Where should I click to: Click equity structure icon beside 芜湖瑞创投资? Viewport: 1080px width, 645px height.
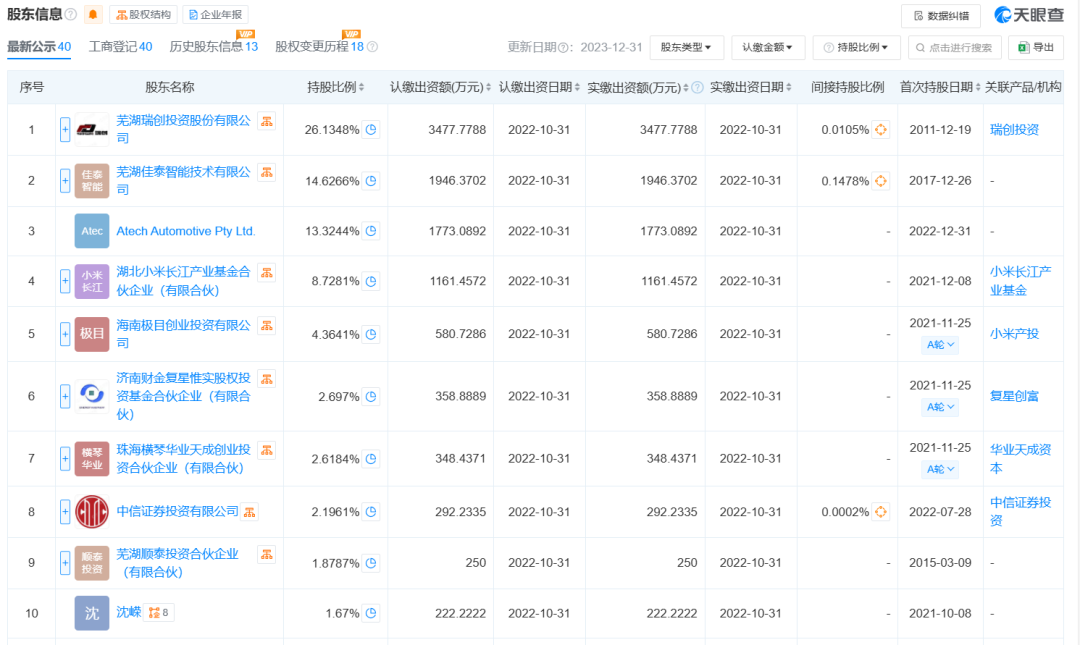267,121
